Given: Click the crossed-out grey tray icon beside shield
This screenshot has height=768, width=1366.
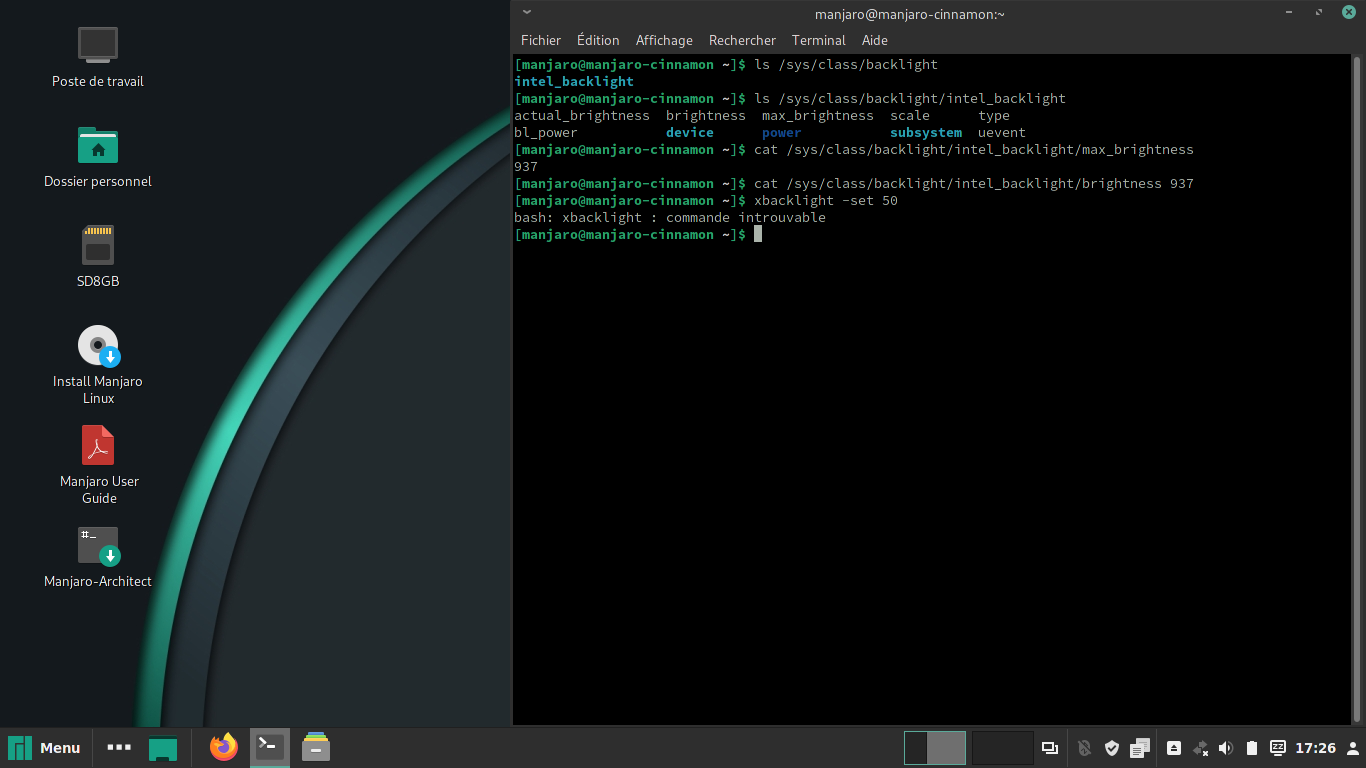Looking at the screenshot, I should [1085, 748].
